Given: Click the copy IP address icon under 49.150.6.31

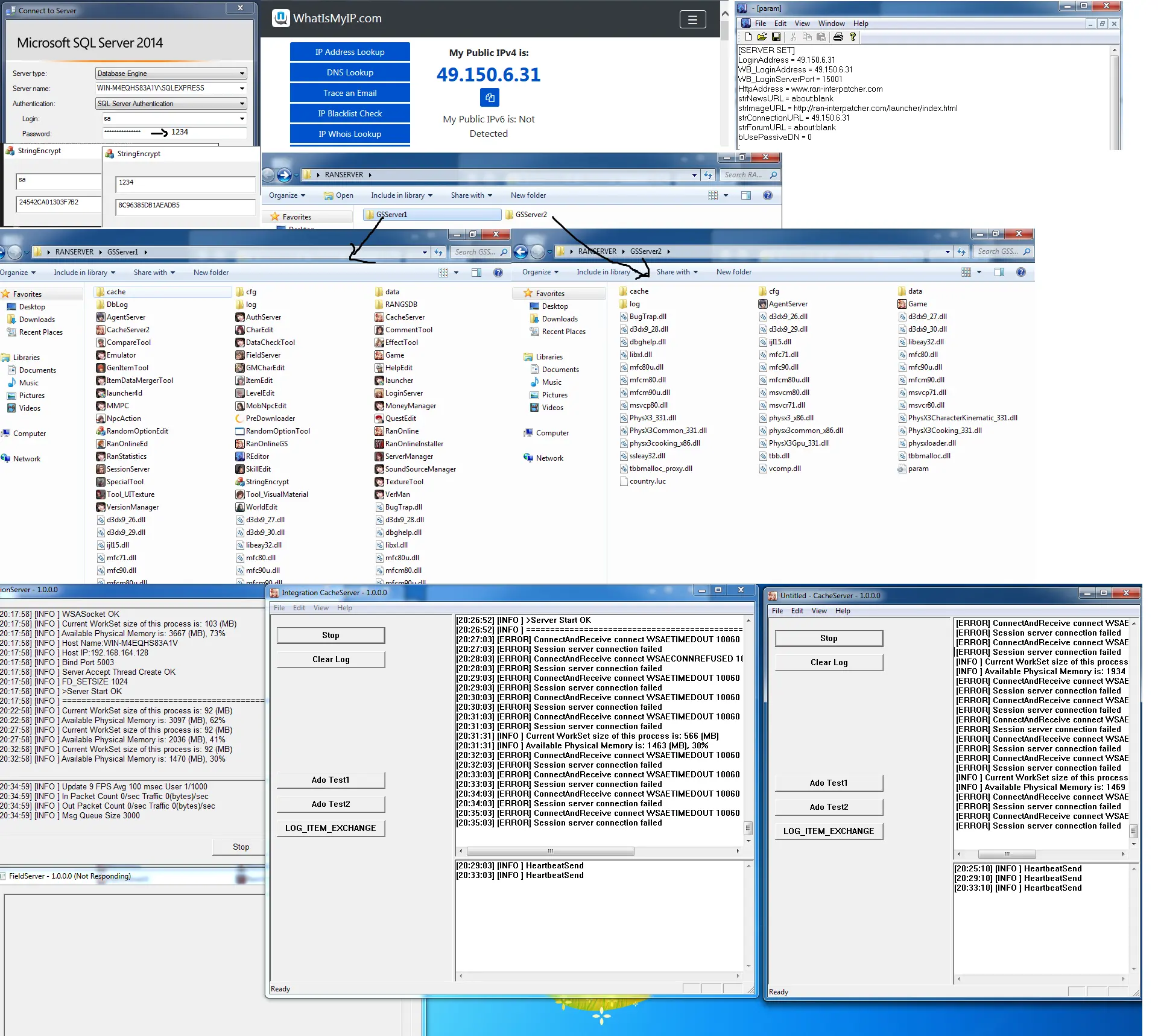Looking at the screenshot, I should (x=490, y=97).
